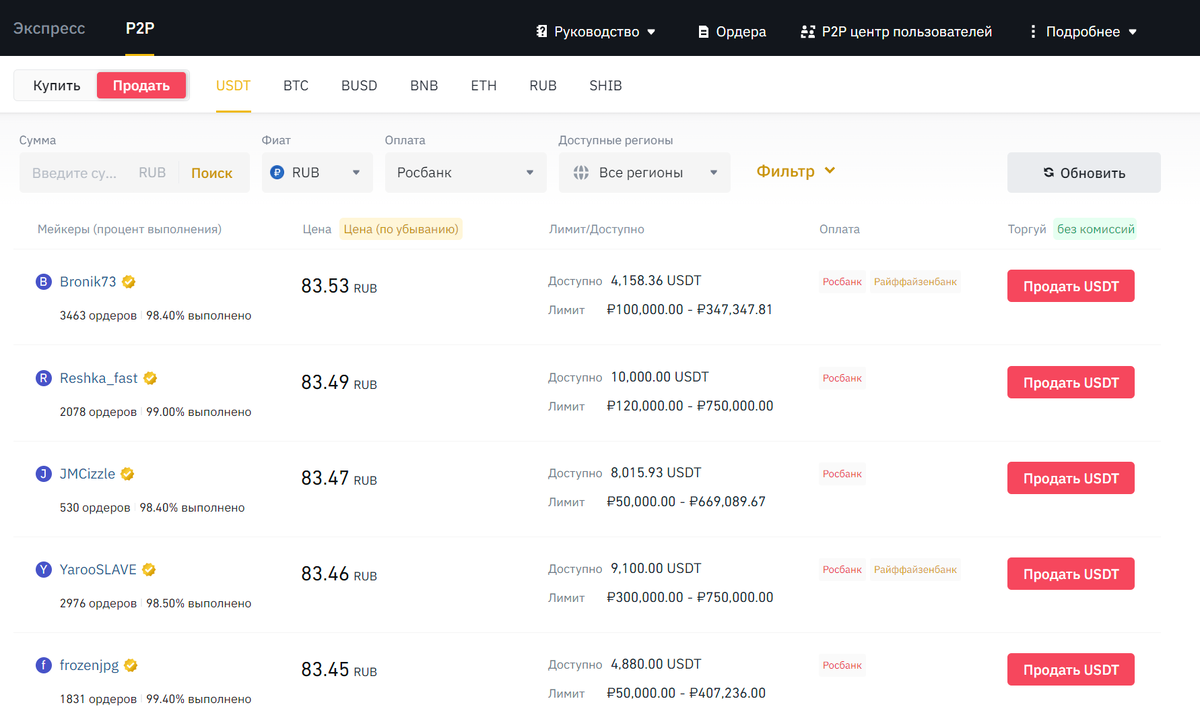Open Ордера page
Screen dimensions: 1200x728
tap(732, 32)
